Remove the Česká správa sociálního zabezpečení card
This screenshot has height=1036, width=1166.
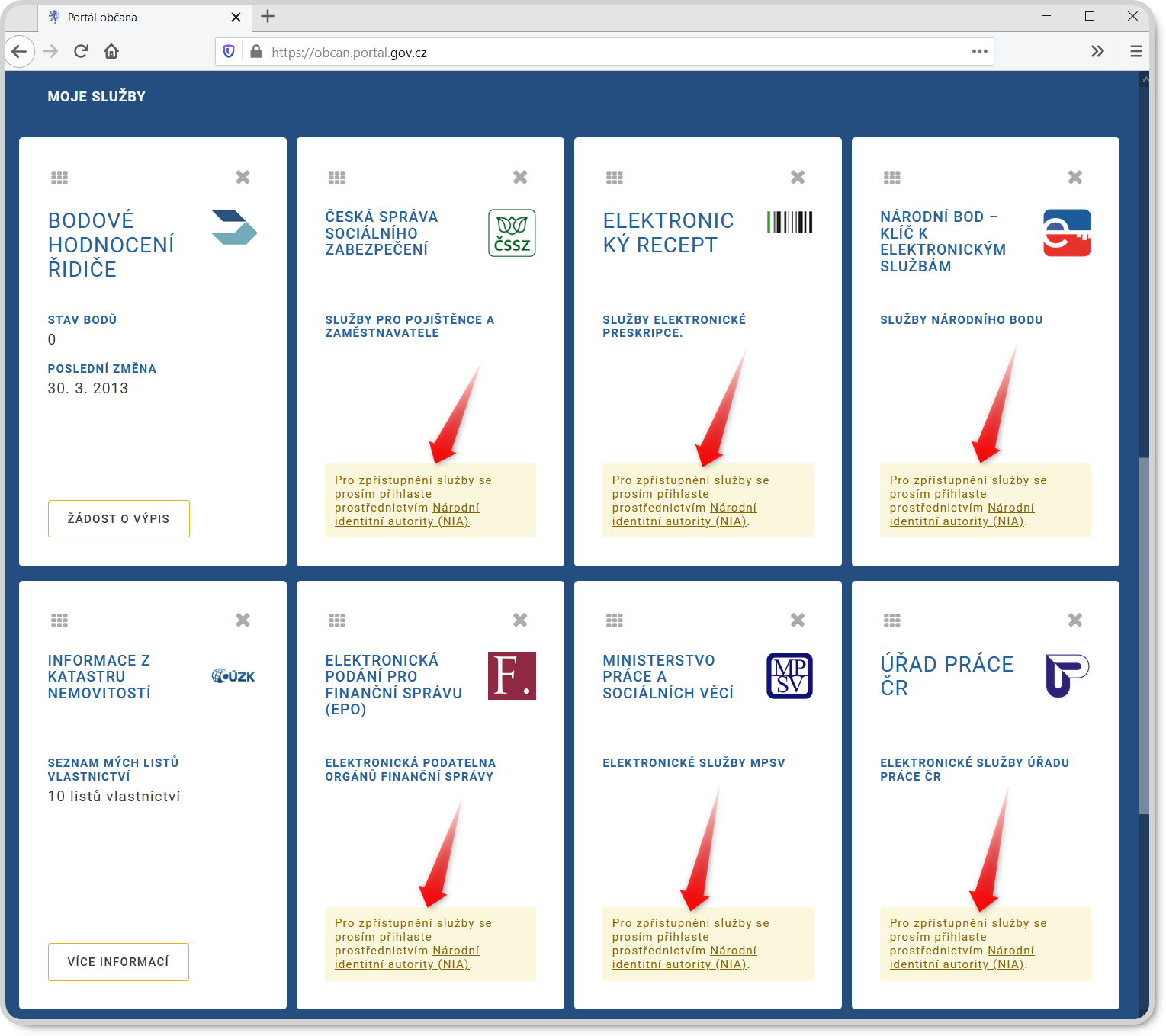pos(520,177)
